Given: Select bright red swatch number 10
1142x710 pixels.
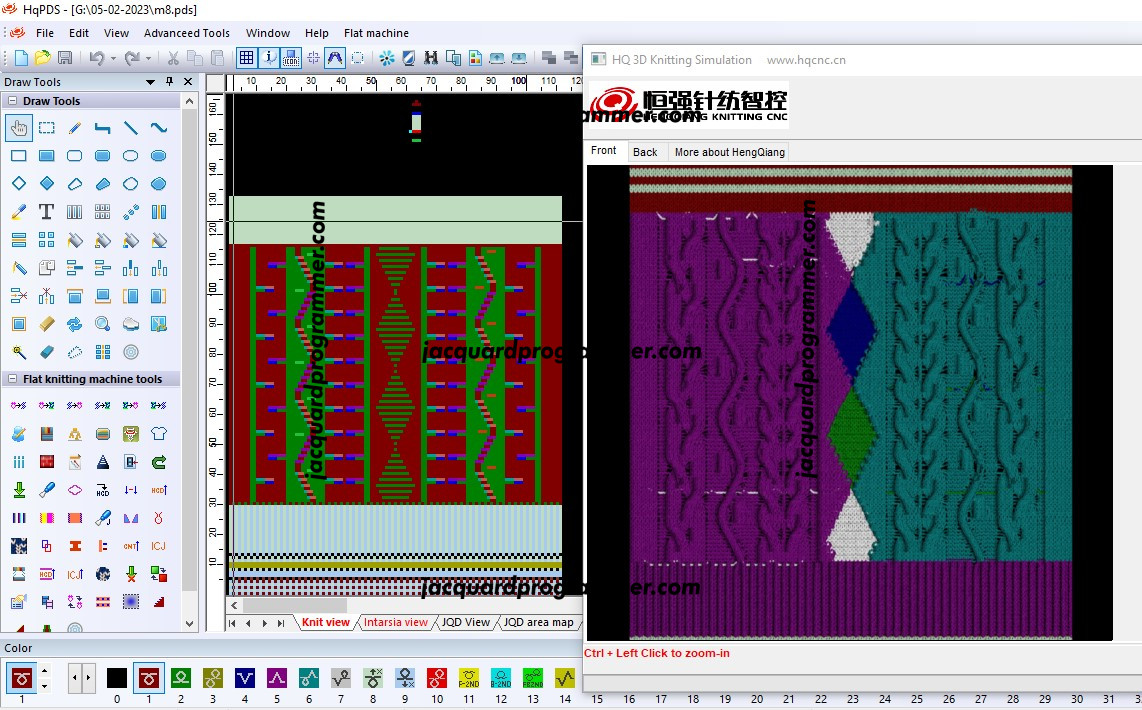Looking at the screenshot, I should (x=437, y=678).
